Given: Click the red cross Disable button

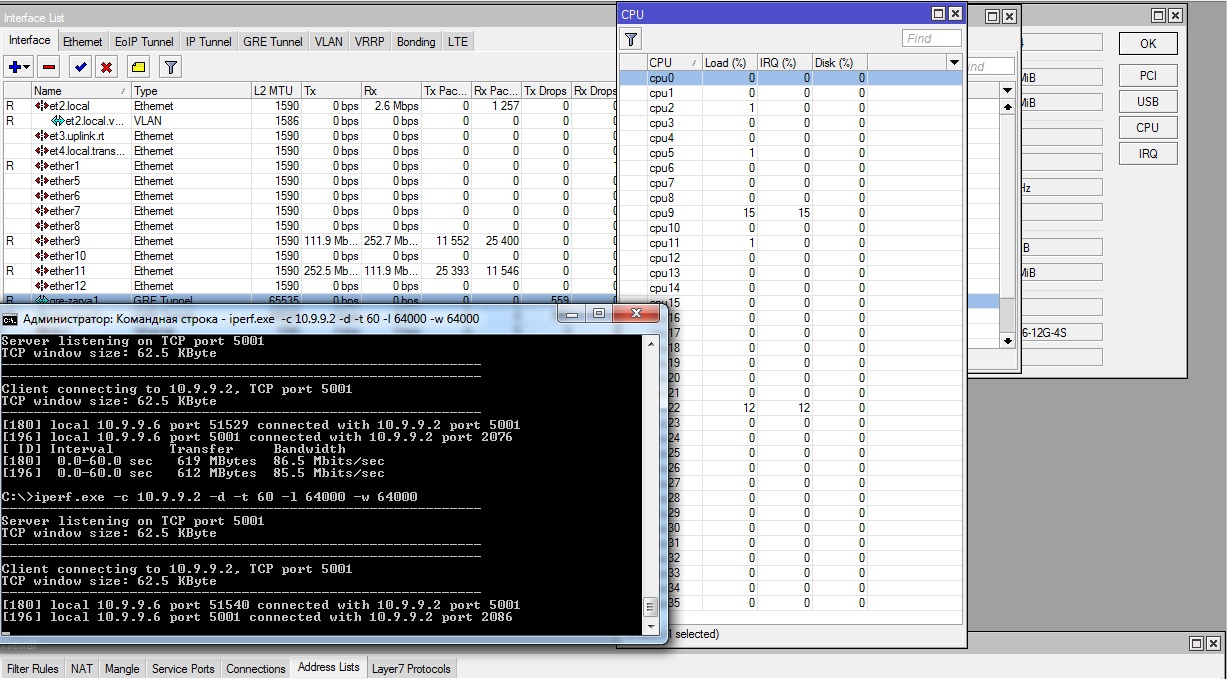Looking at the screenshot, I should click(x=106, y=67).
